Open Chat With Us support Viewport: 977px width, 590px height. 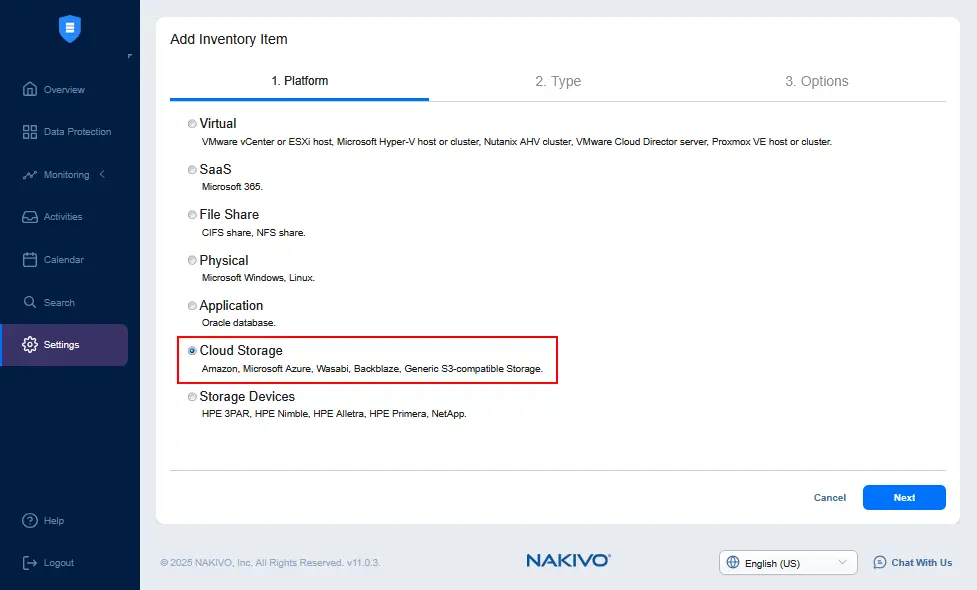point(912,562)
